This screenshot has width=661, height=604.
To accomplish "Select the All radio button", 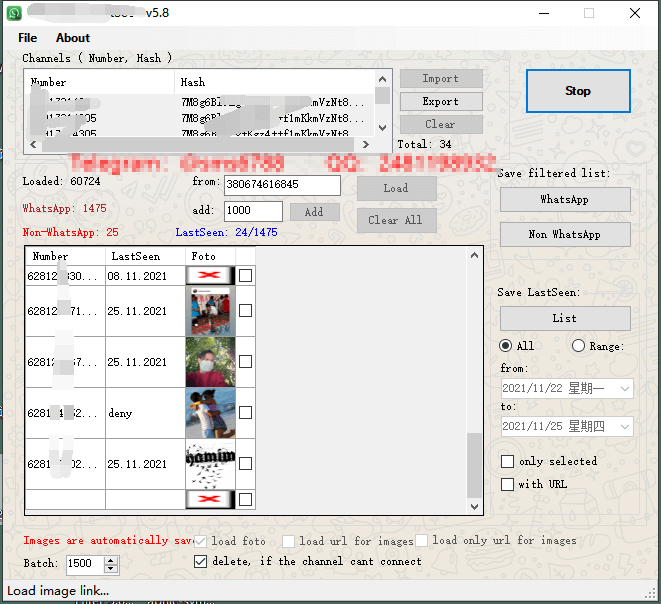I will tap(505, 346).
